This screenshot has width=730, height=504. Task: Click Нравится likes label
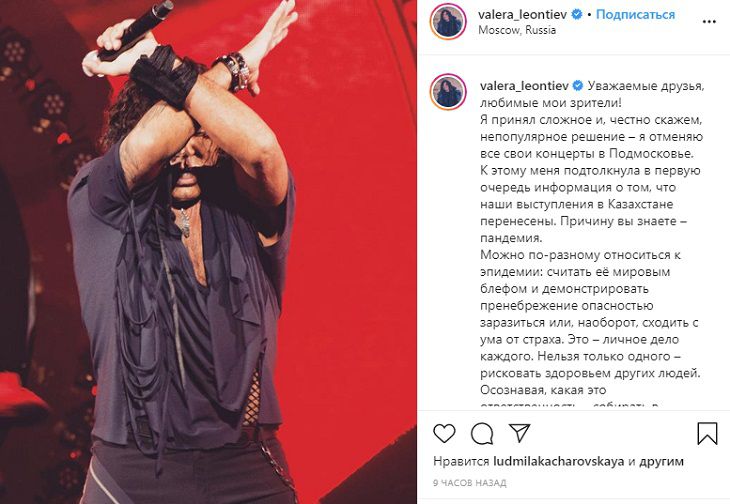pos(460,462)
